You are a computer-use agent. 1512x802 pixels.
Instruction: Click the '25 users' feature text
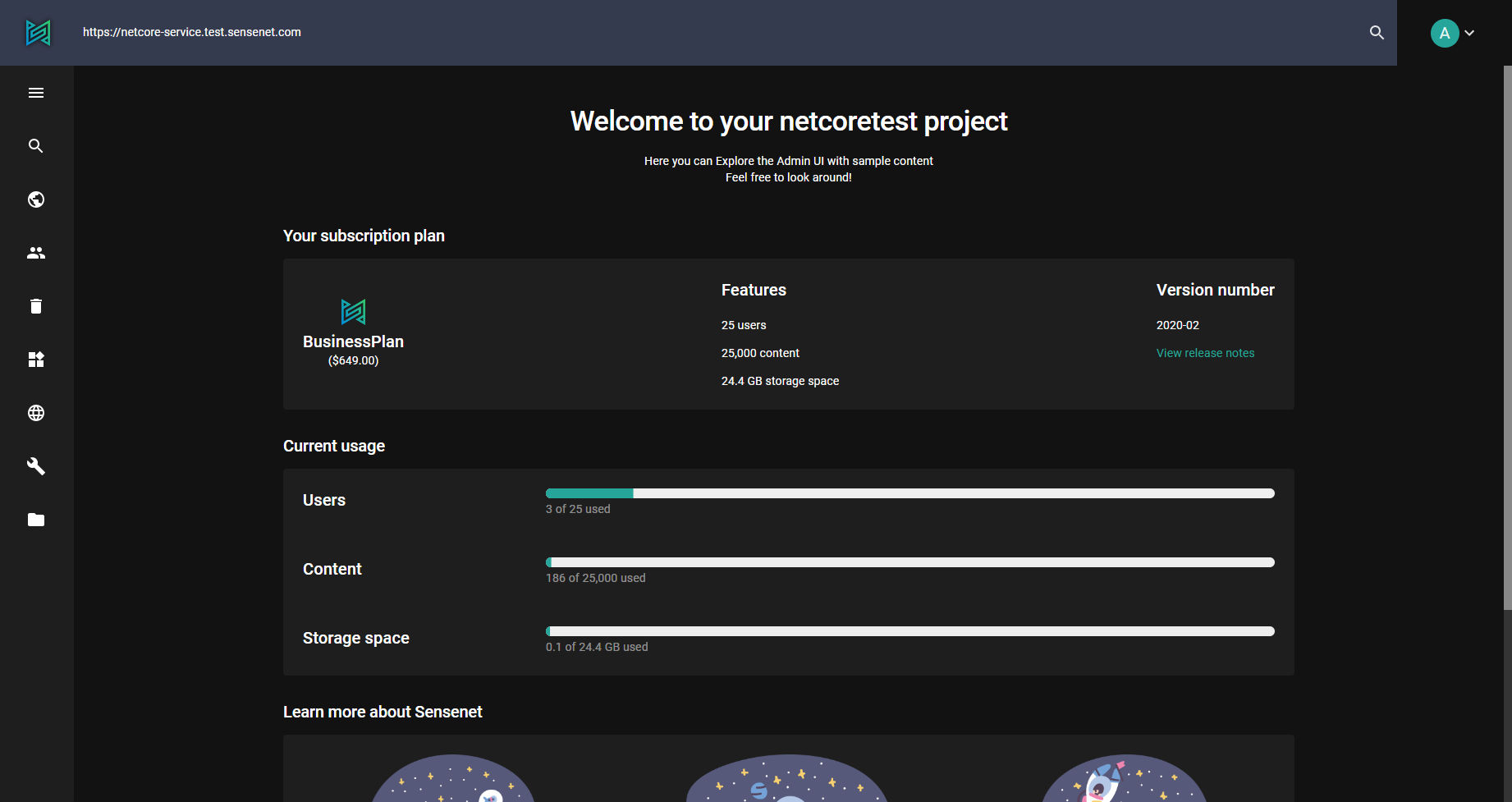click(x=744, y=325)
